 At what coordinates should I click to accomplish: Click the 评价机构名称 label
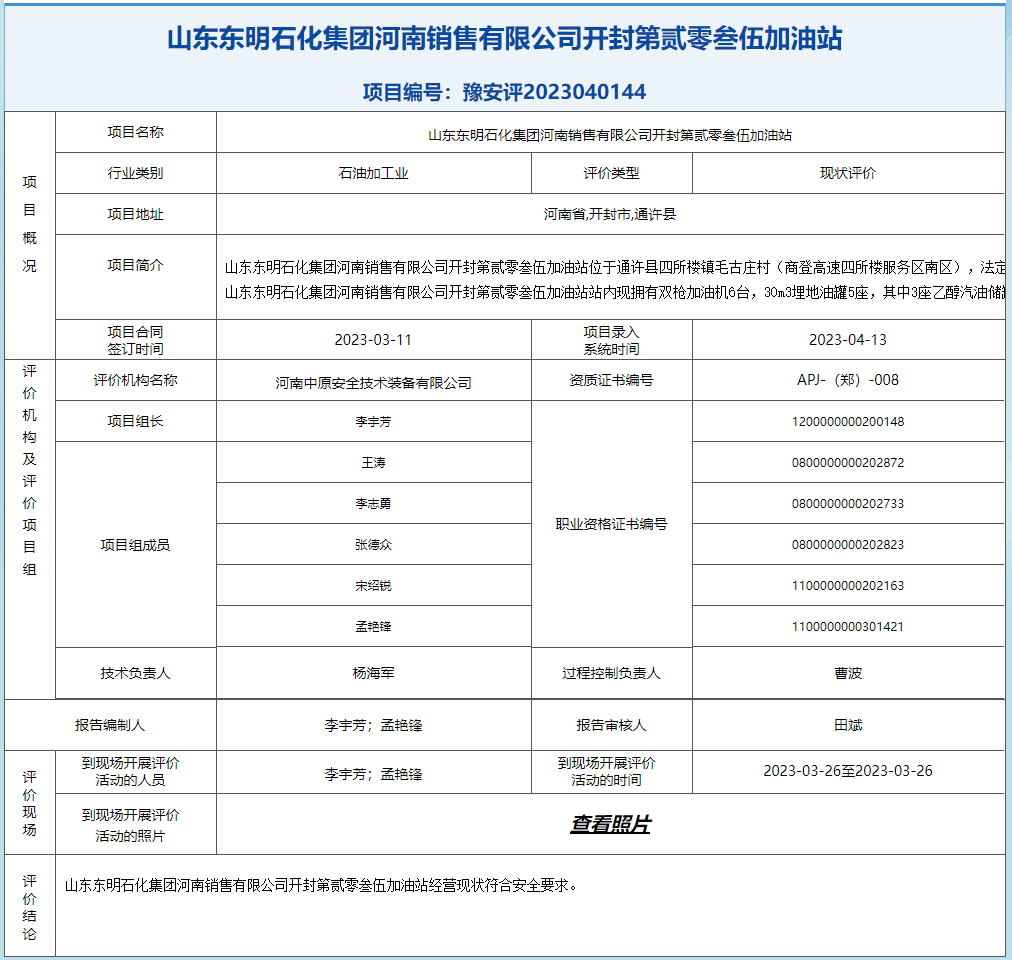[136, 380]
